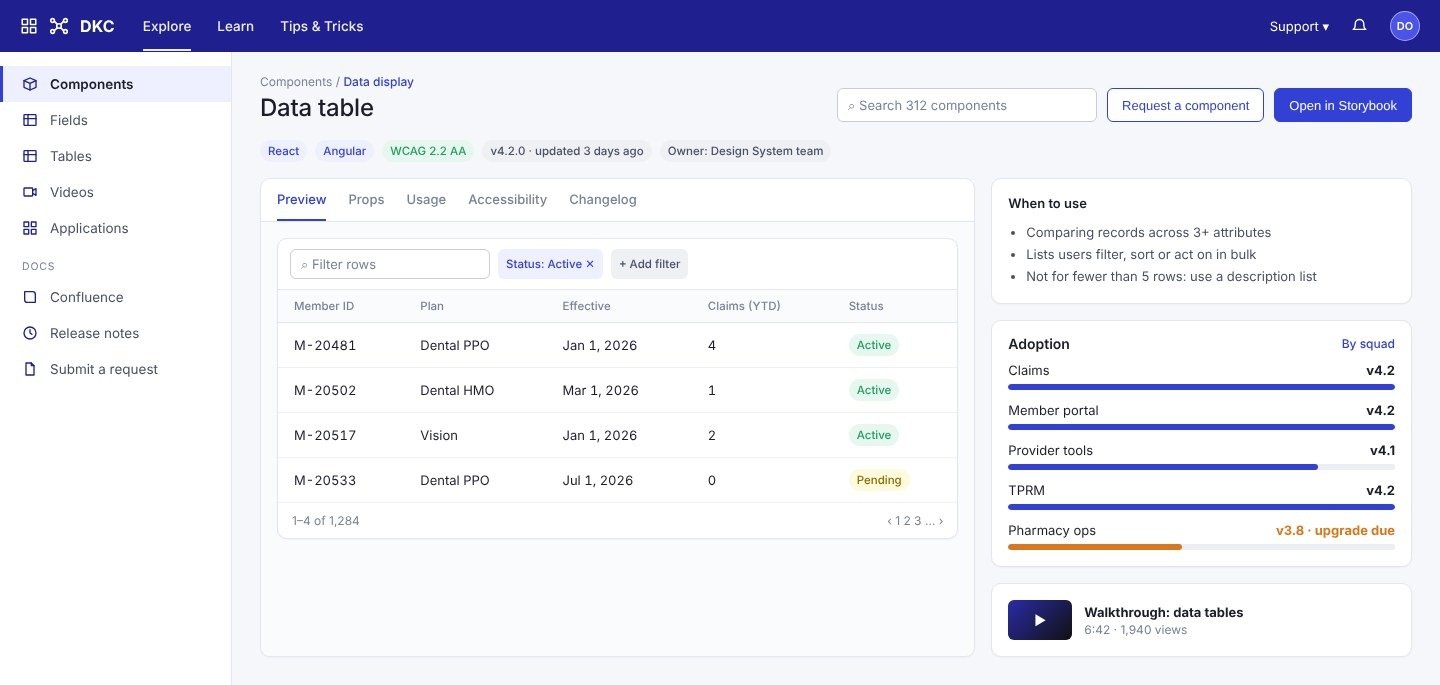Focus the Search 312 components field
Viewport: 1440px width, 685px height.
coord(967,105)
